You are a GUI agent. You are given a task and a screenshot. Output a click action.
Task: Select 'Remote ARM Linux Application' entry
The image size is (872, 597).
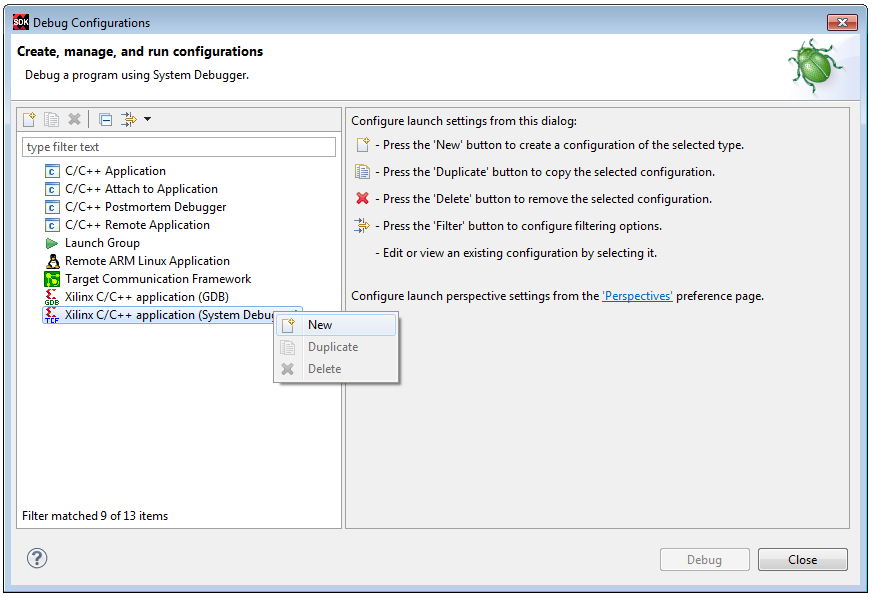[x=147, y=261]
